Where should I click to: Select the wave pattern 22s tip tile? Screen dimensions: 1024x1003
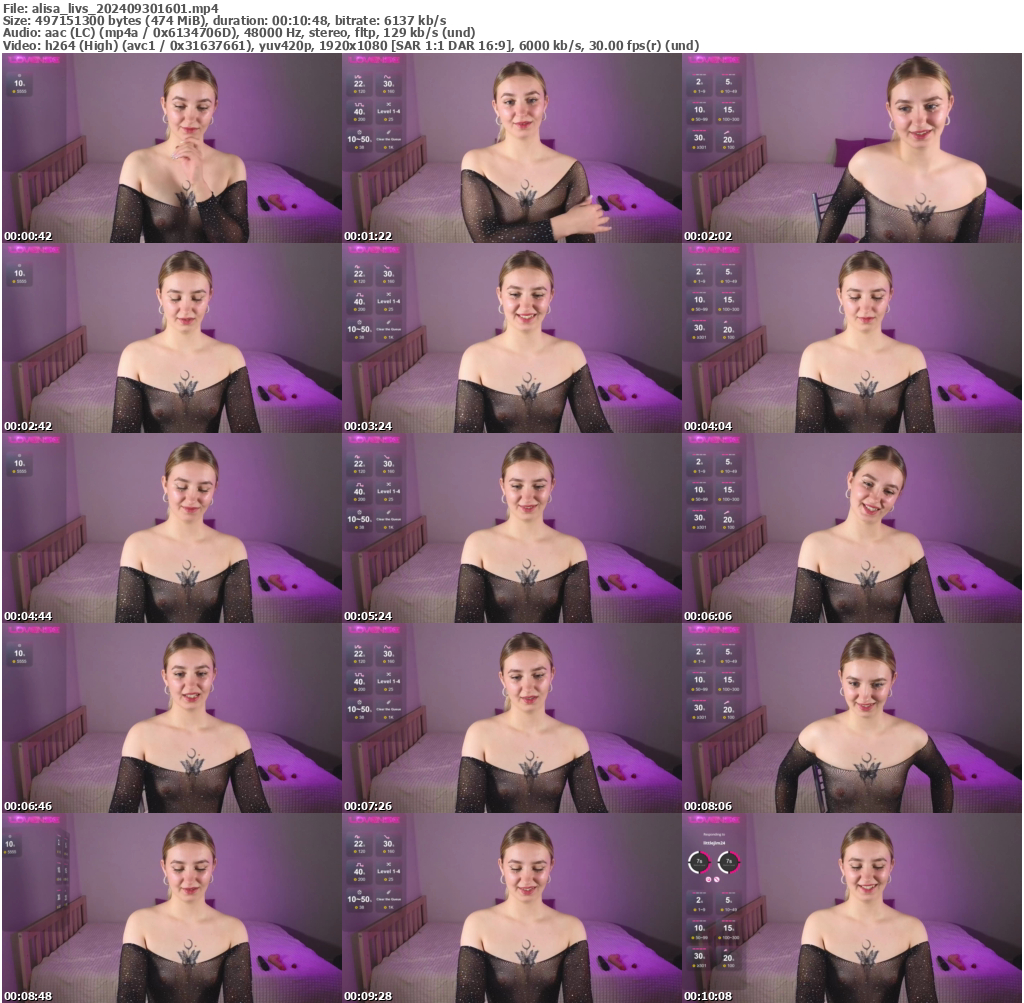(x=358, y=84)
